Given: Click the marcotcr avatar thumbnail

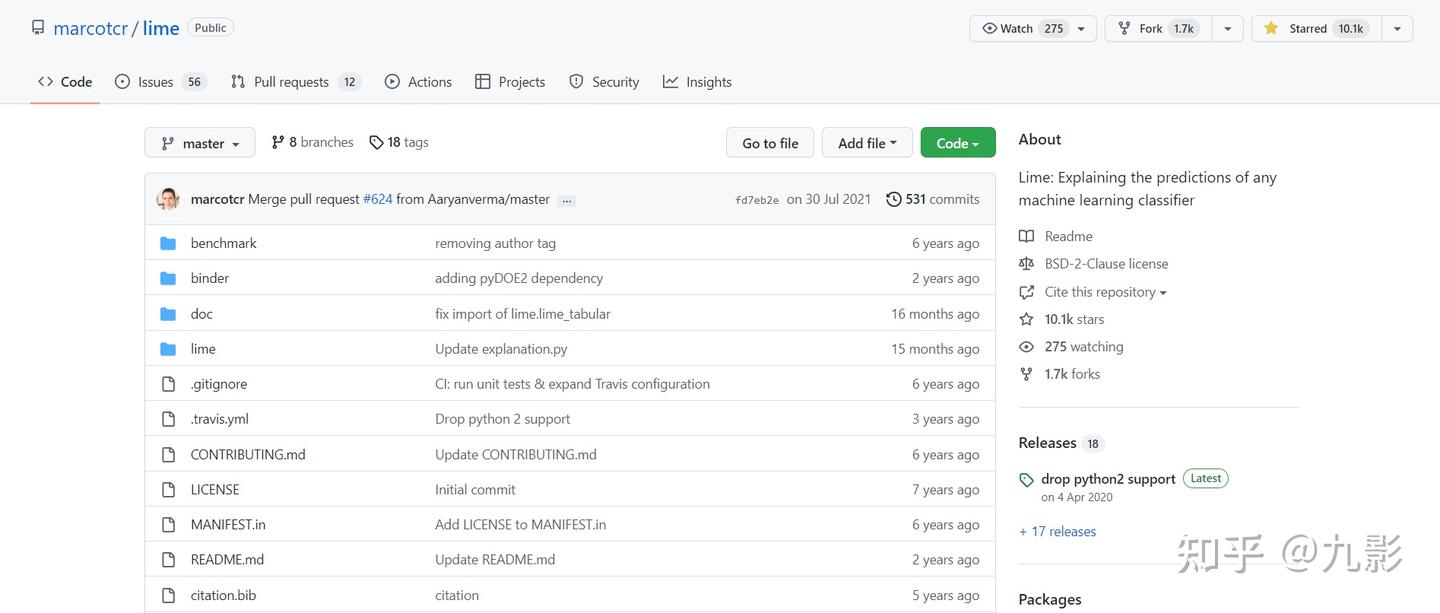Looking at the screenshot, I should tap(168, 199).
